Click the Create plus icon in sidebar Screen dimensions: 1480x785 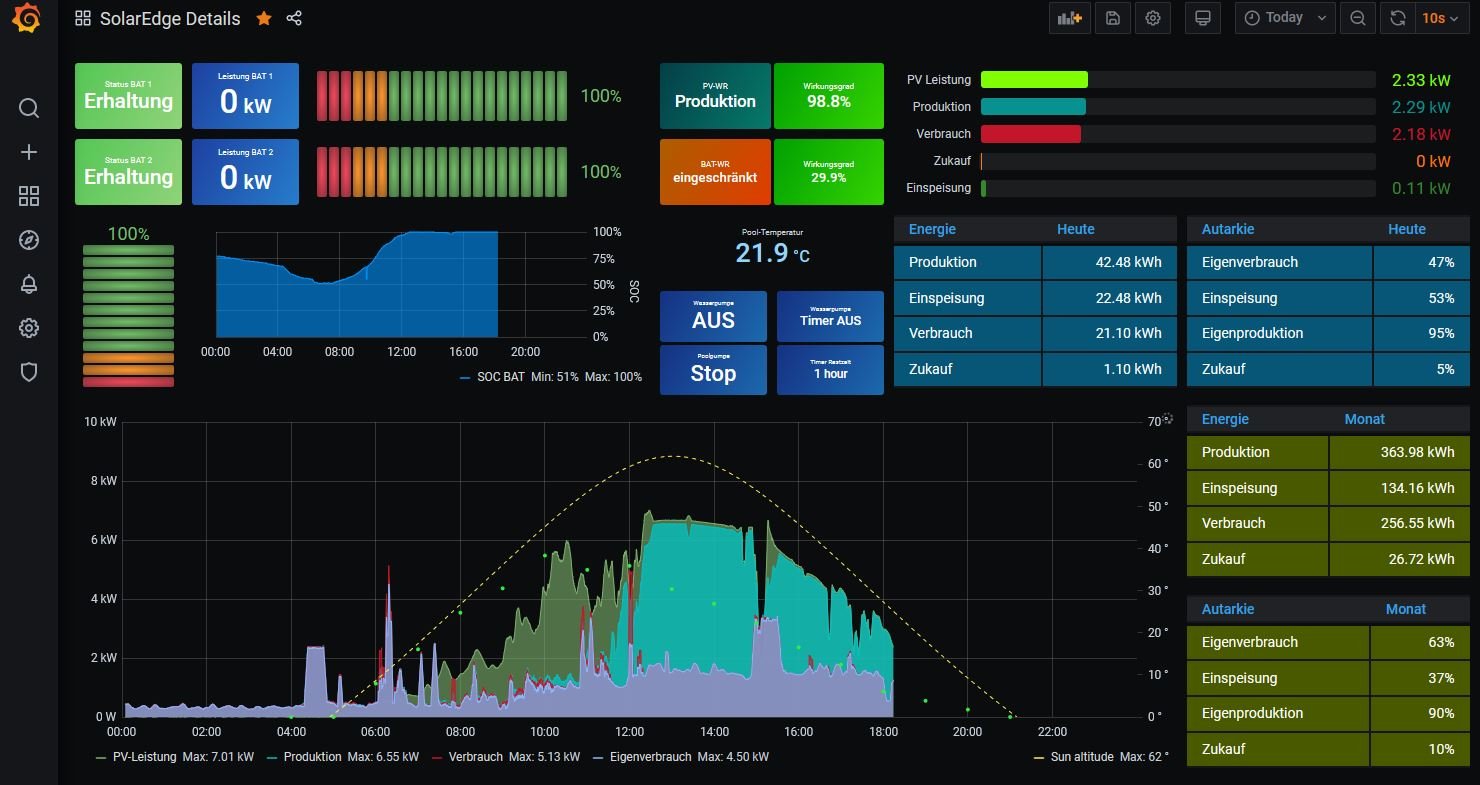(x=29, y=152)
